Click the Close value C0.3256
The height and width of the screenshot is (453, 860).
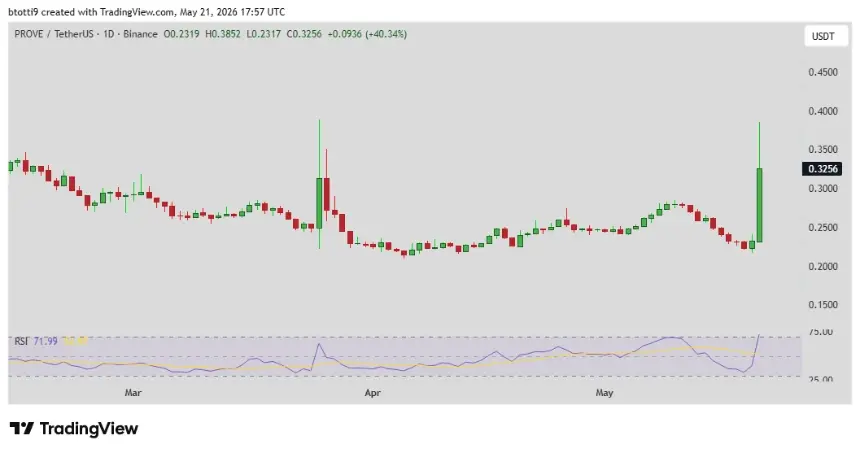click(303, 34)
